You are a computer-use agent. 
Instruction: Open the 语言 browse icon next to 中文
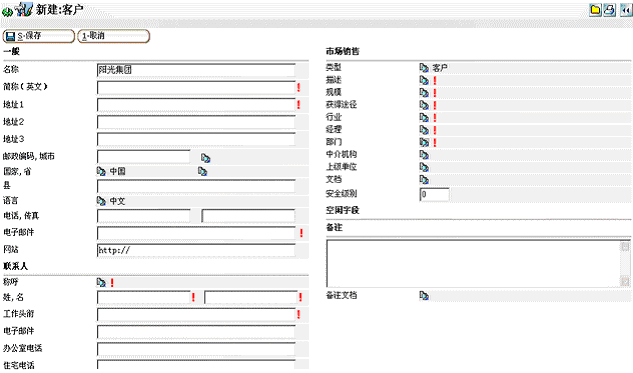101,201
